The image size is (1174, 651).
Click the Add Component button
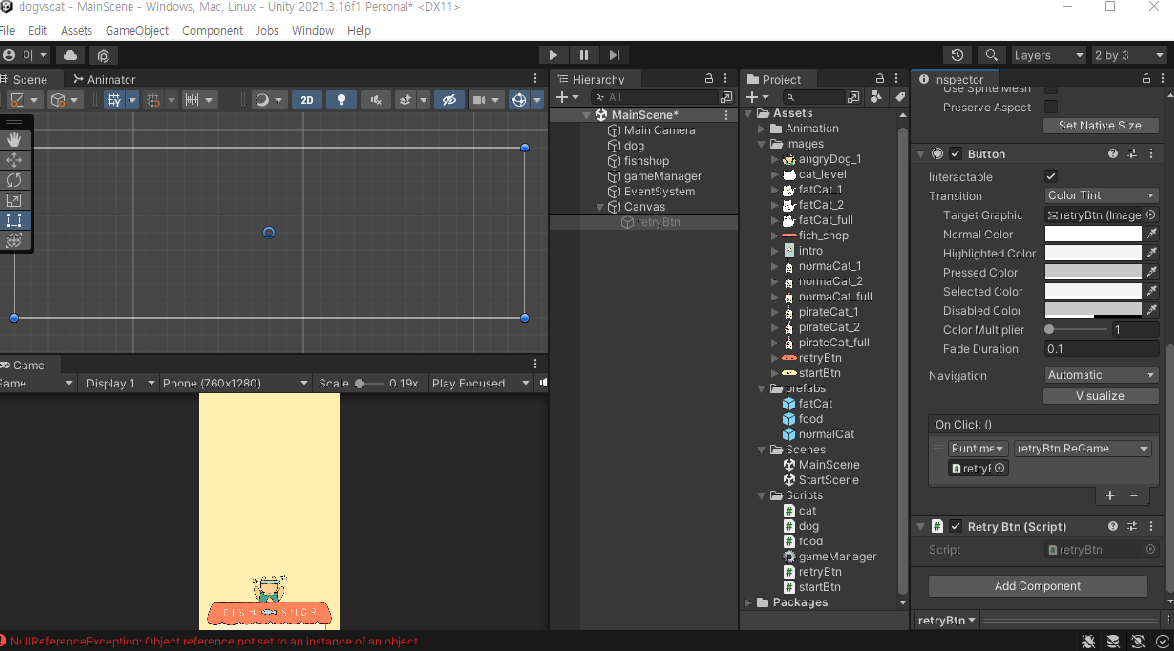[x=1038, y=586]
